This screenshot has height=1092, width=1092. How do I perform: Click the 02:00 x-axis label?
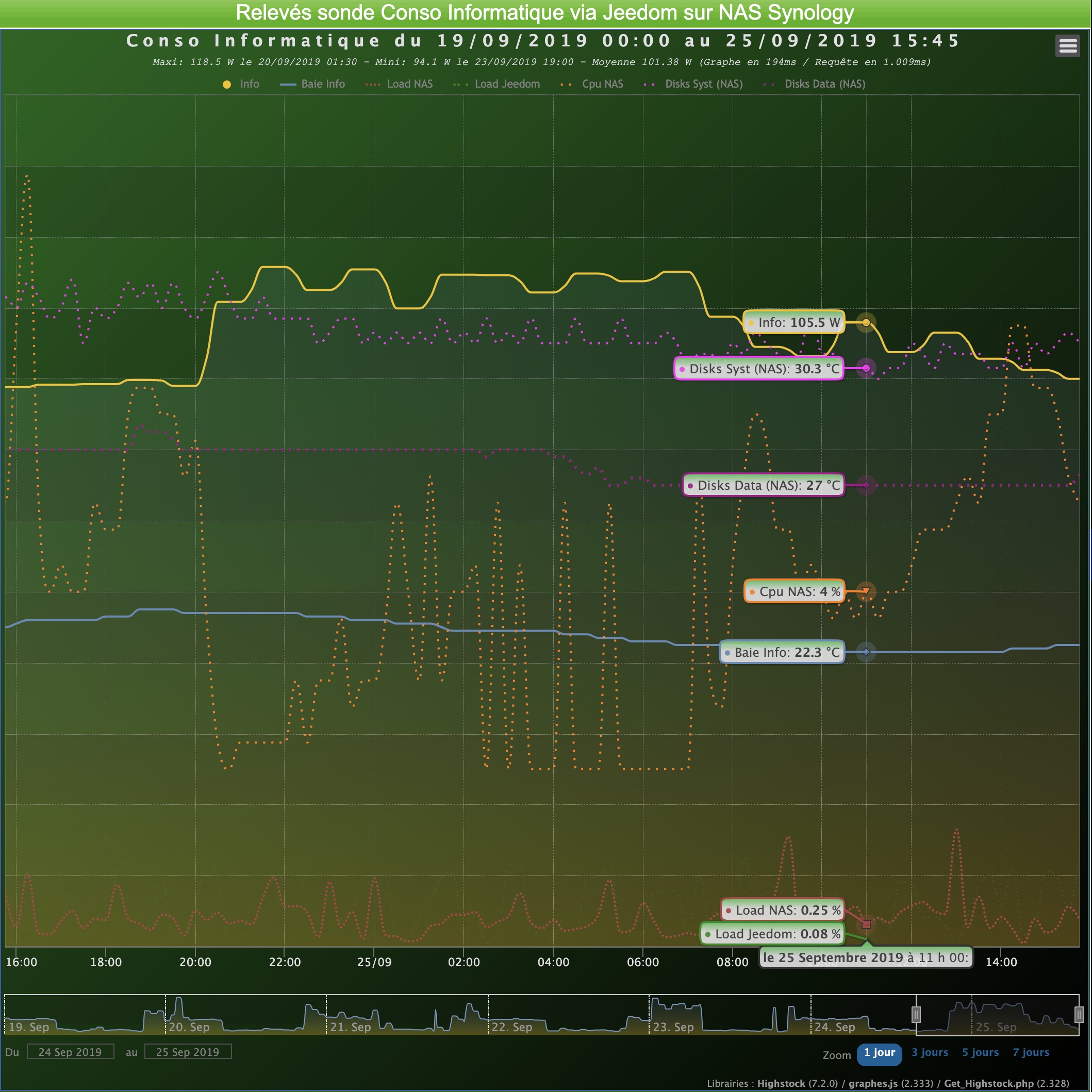point(464,962)
